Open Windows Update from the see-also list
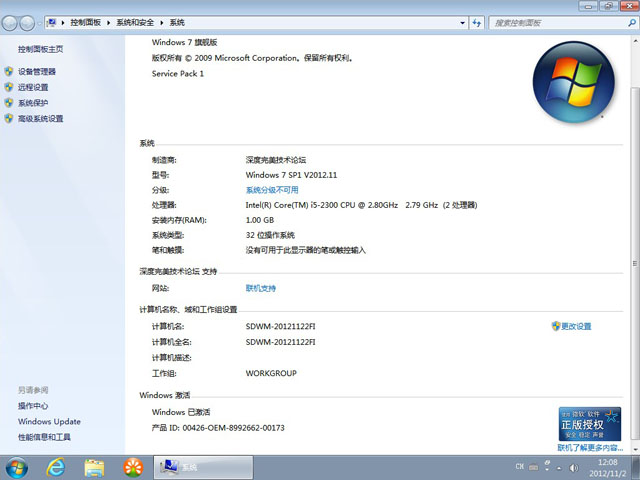This screenshot has height=480, width=640. click(49, 422)
